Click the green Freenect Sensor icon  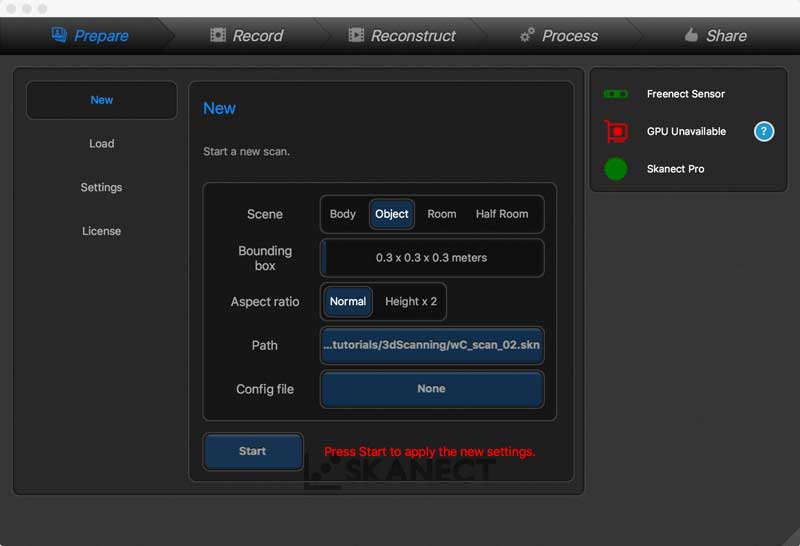coord(616,94)
